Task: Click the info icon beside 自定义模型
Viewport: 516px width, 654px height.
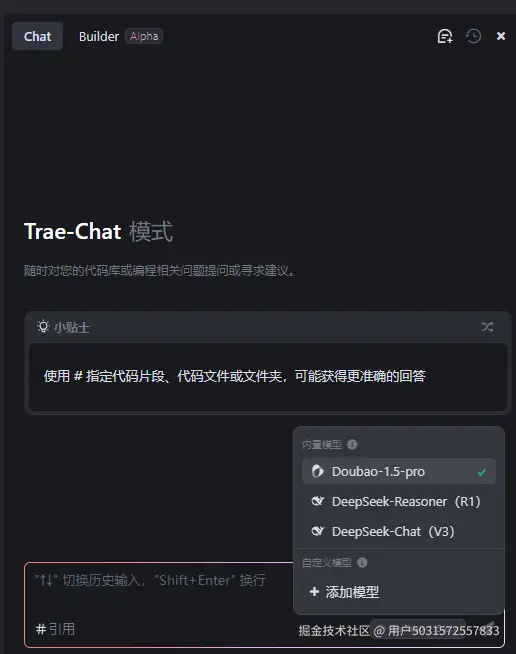Action: [362, 563]
